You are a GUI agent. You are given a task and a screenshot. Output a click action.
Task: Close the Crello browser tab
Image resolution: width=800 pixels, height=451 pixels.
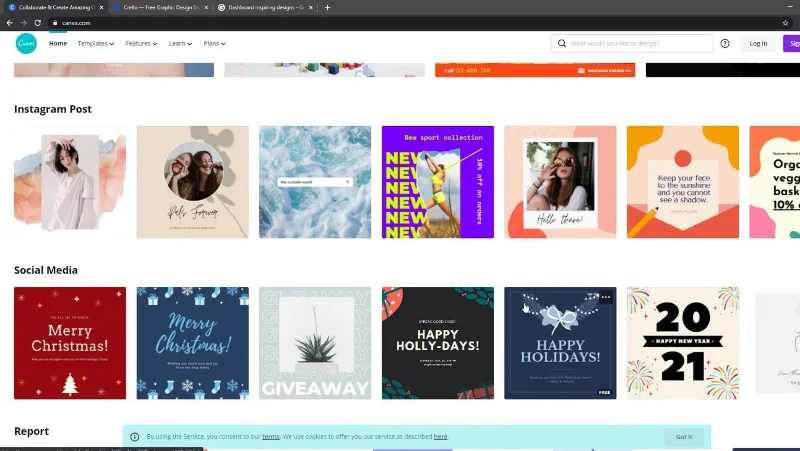(x=206, y=8)
